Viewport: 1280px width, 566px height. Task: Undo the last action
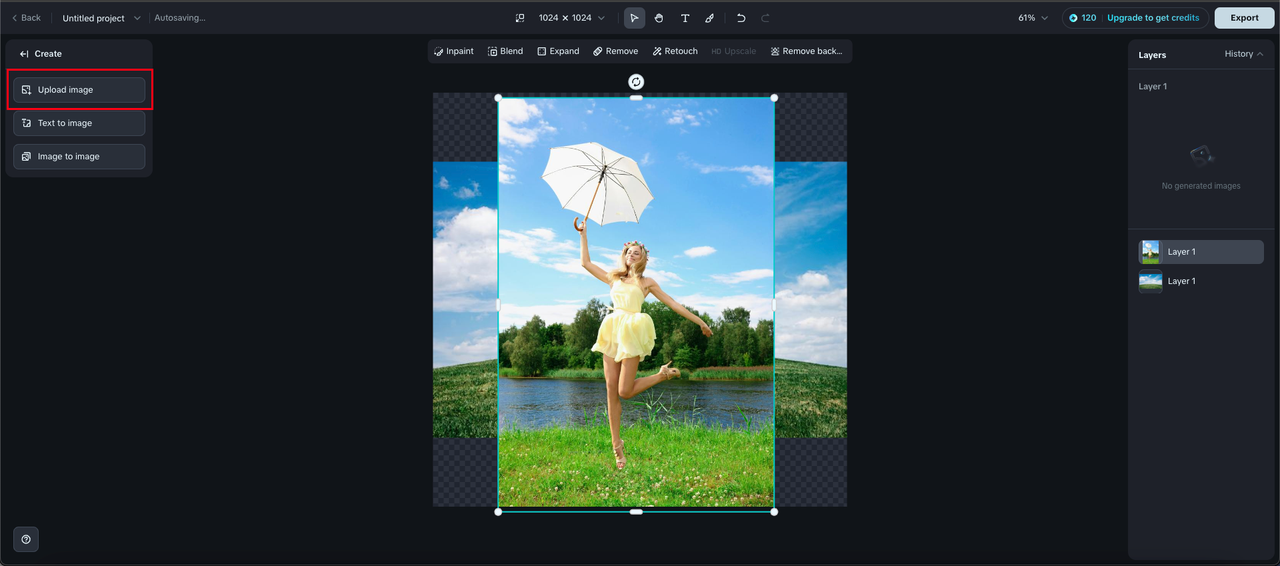pyautogui.click(x=741, y=18)
